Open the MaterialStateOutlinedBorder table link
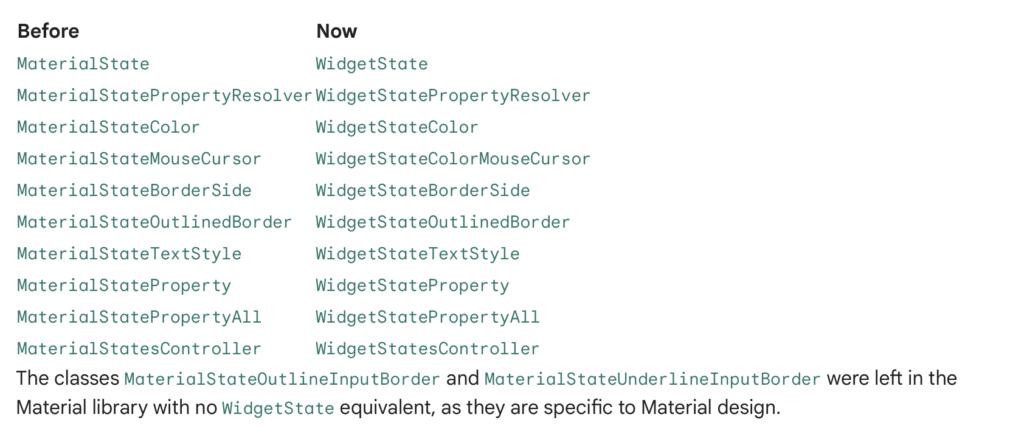This screenshot has width=1024, height=431. [155, 222]
